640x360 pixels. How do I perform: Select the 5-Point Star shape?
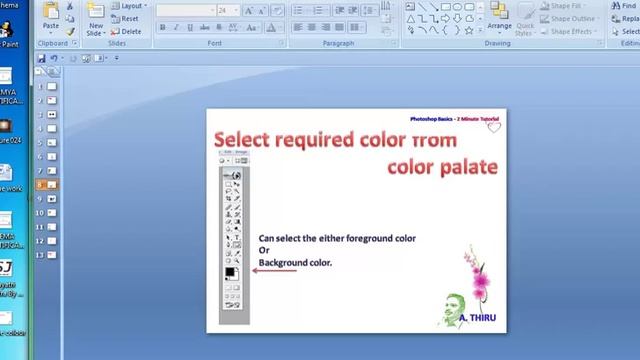[x=469, y=30]
